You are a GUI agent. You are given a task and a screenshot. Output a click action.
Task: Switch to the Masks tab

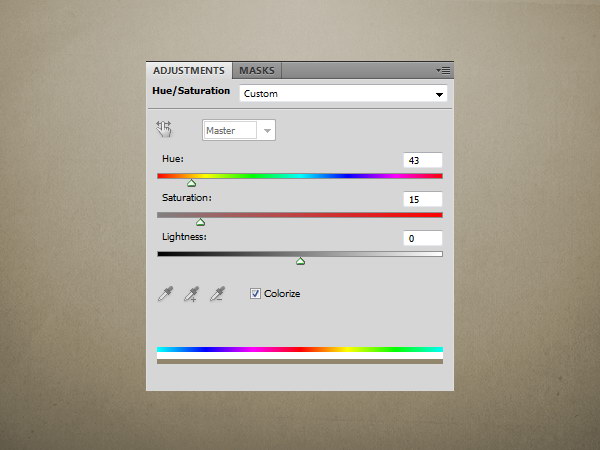click(x=257, y=70)
